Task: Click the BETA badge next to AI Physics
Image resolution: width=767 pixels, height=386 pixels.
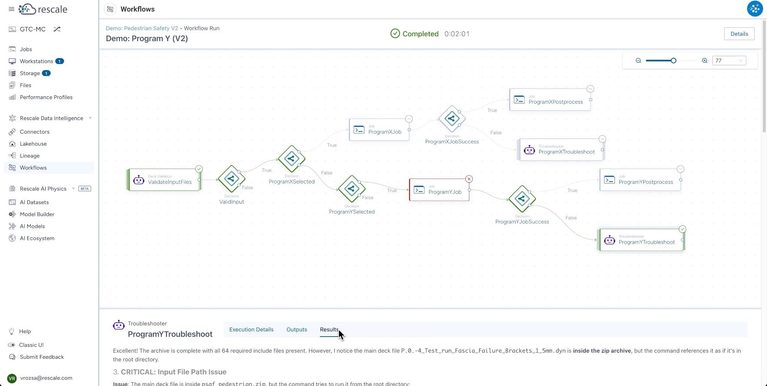Action: (85, 189)
